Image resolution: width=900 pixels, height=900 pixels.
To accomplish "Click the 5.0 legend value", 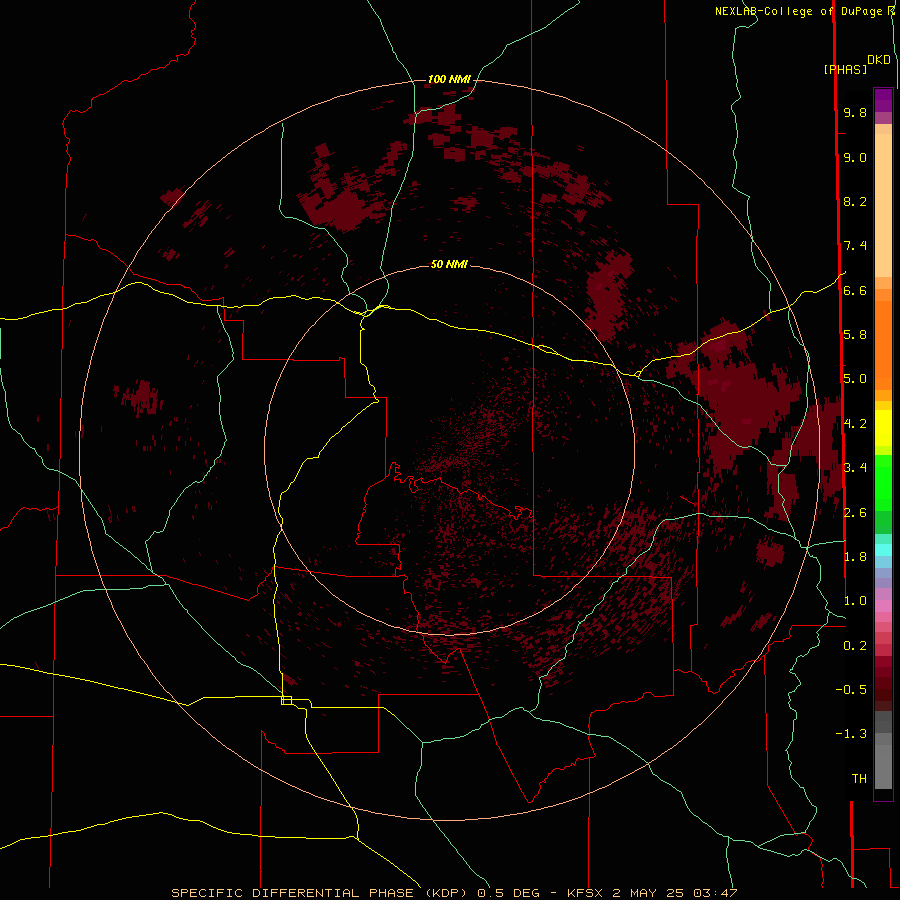I will [x=855, y=379].
